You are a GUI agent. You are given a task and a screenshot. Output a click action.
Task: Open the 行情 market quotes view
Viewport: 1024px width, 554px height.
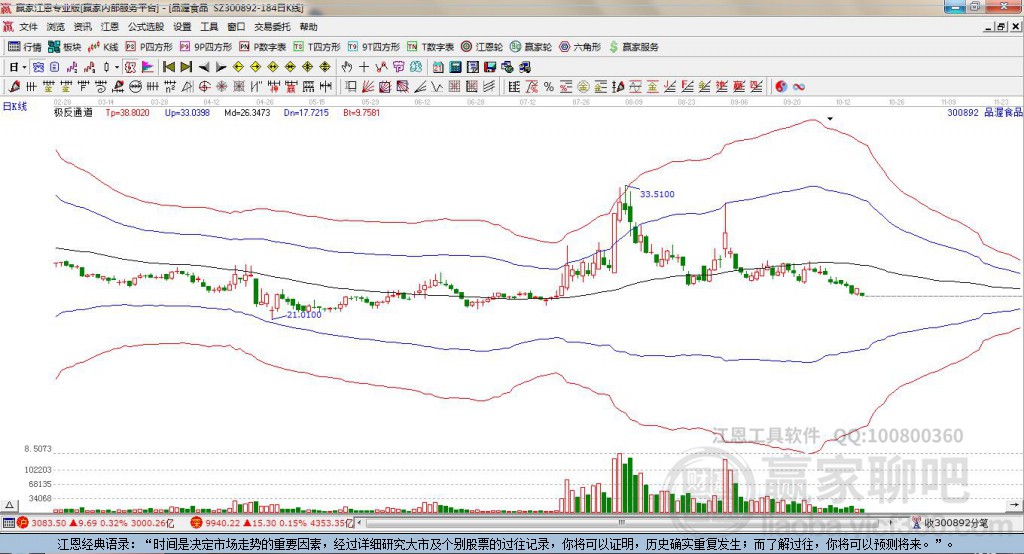click(x=25, y=47)
